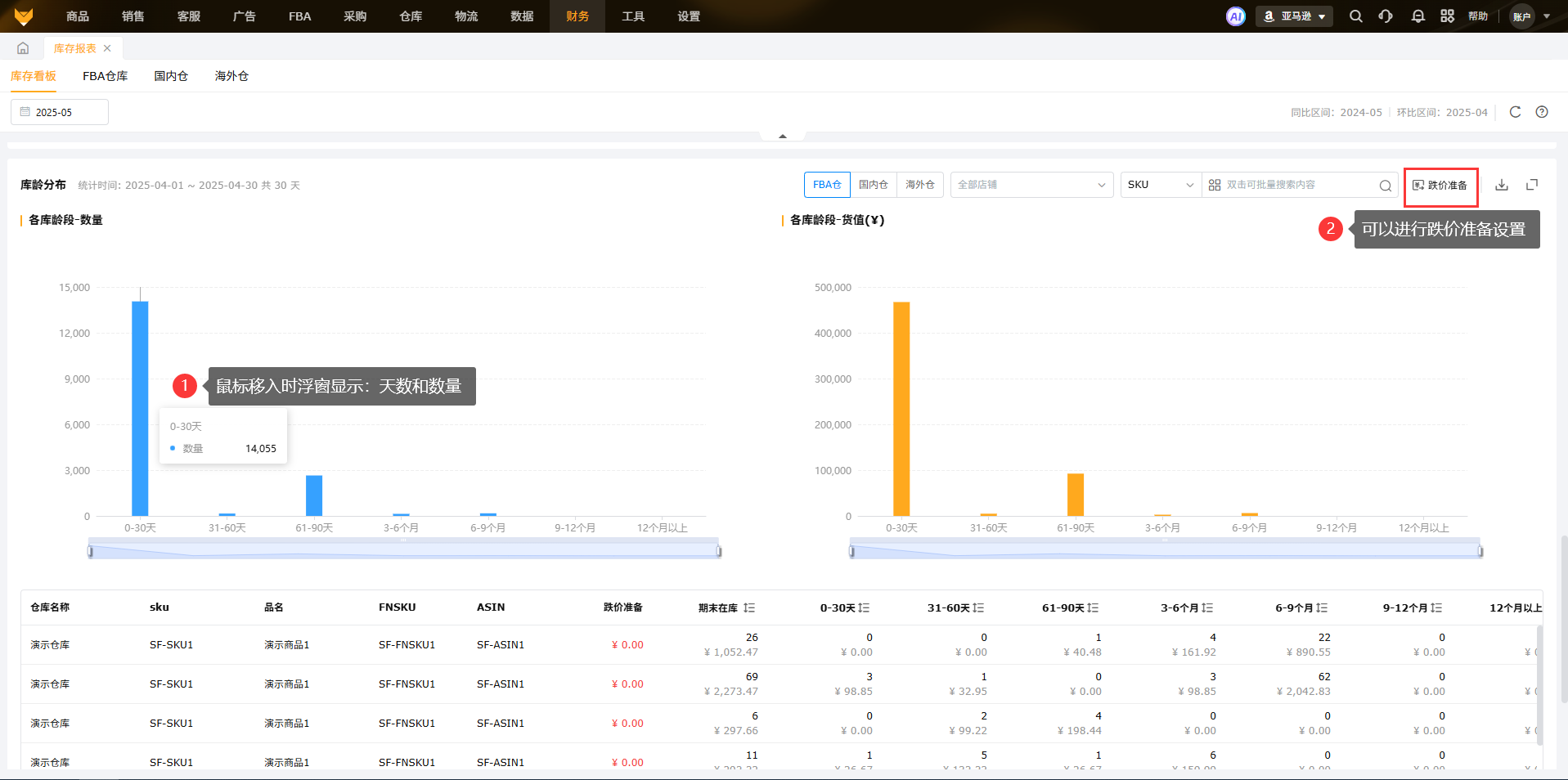
Task: Open the 2025-05 month picker field
Action: pos(60,112)
